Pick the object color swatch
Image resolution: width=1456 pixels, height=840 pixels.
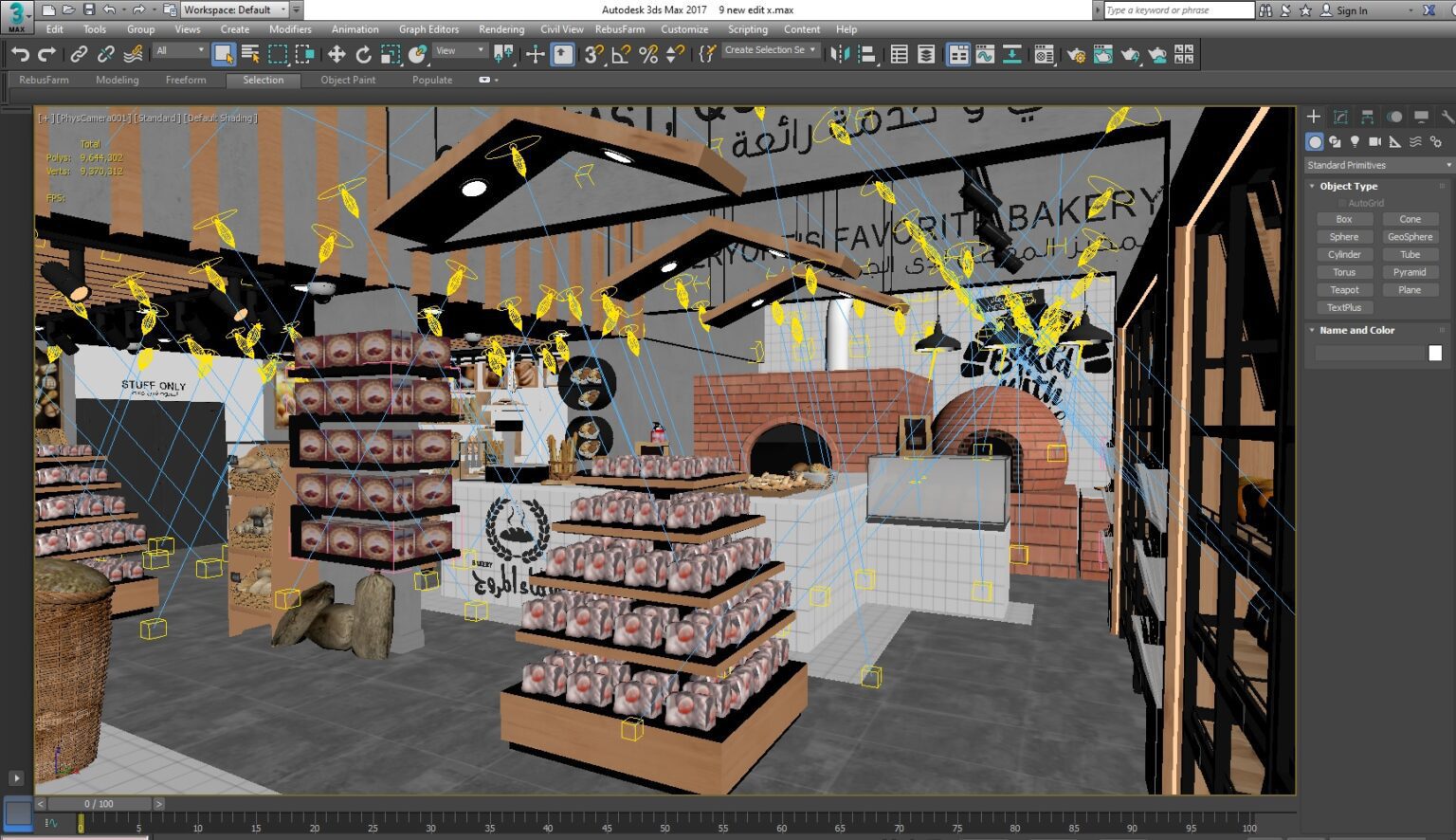click(1433, 352)
